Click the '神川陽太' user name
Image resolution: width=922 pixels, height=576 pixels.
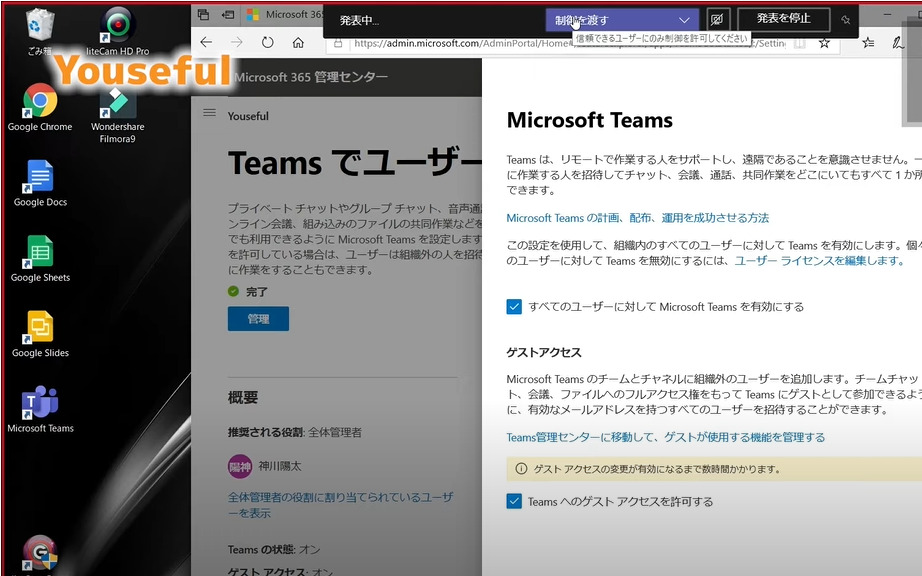click(x=280, y=466)
